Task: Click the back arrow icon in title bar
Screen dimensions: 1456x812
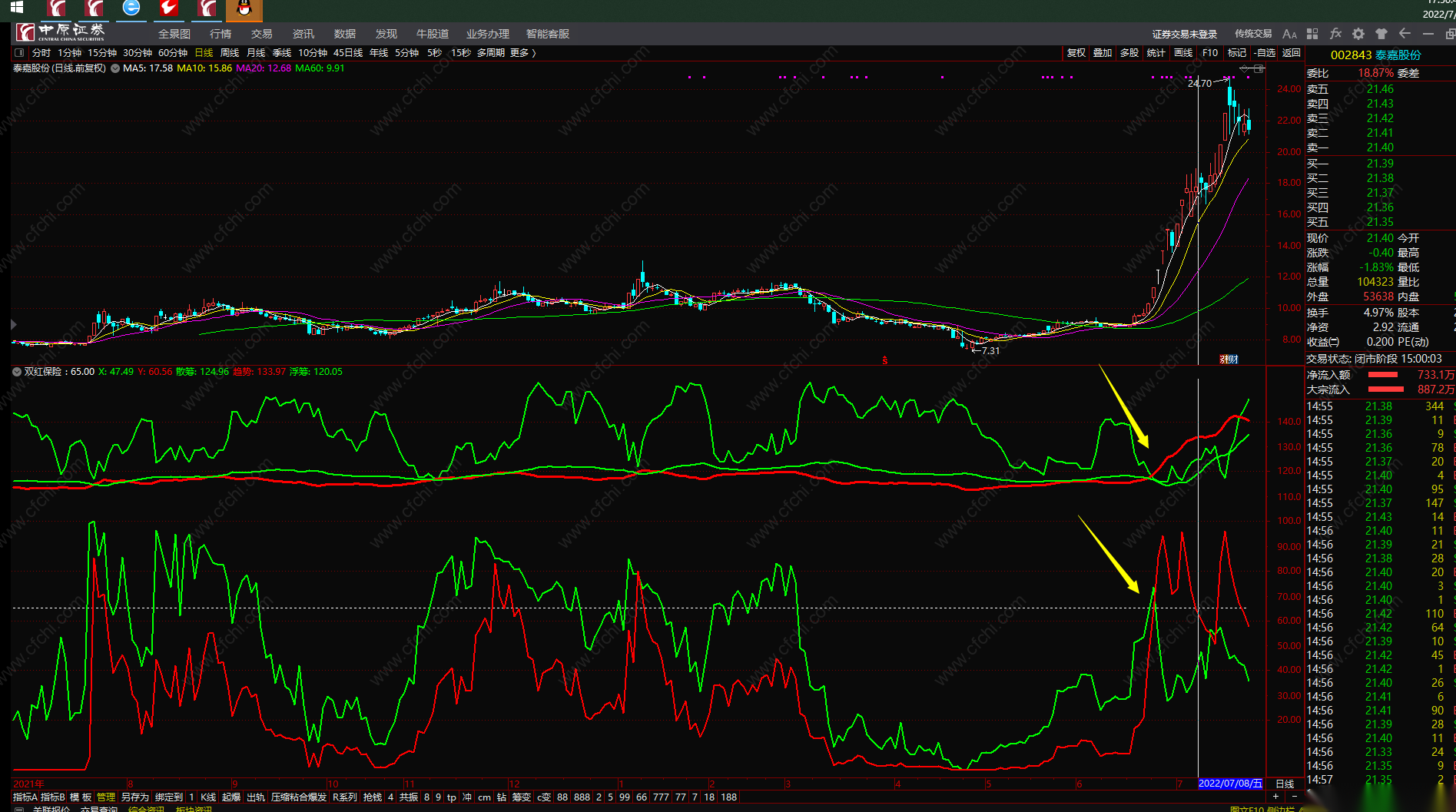Action: click(x=1405, y=34)
